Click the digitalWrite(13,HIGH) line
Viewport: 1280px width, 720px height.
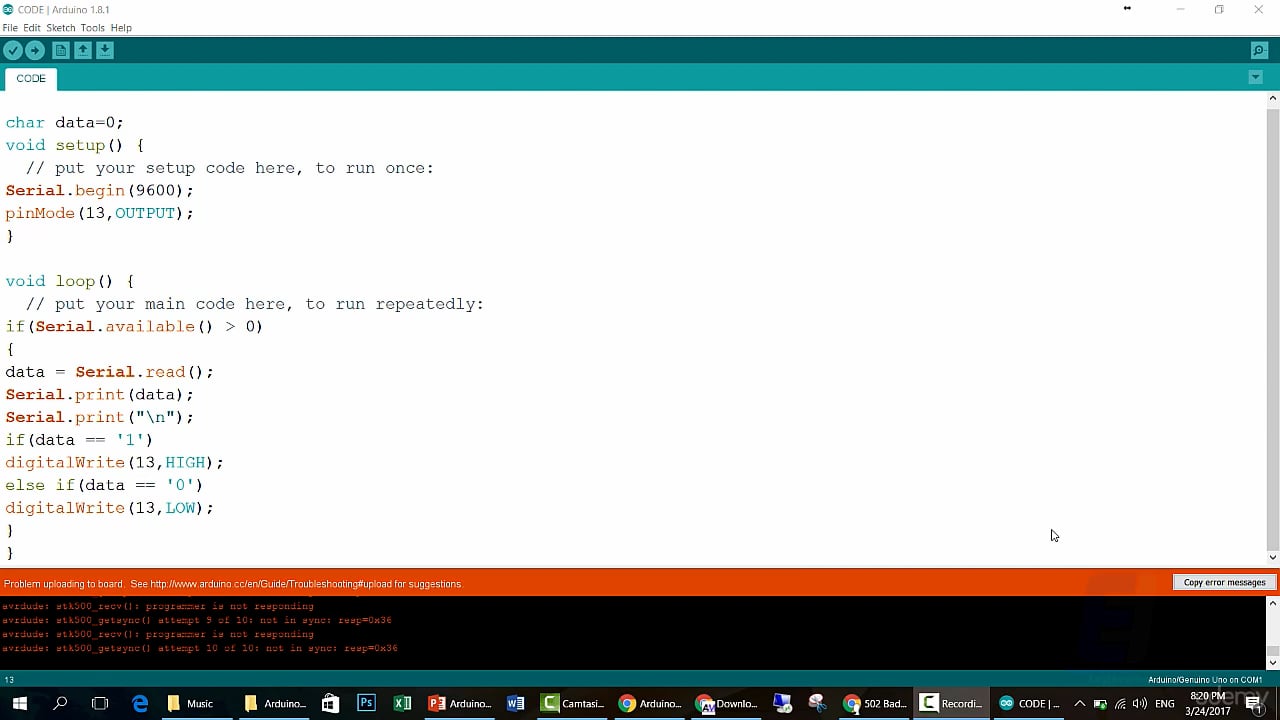pos(115,462)
